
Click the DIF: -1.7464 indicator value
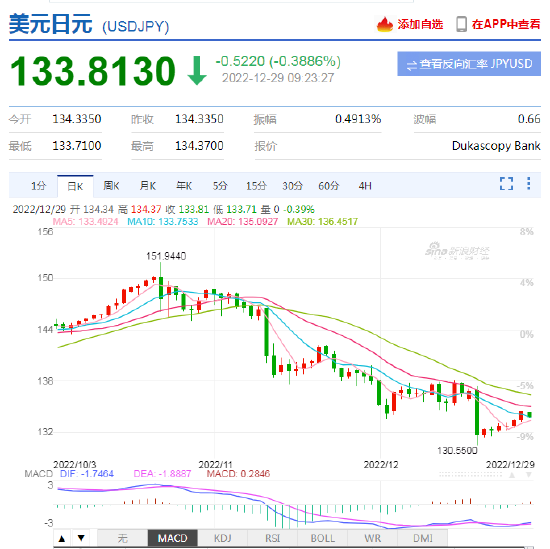click(87, 474)
